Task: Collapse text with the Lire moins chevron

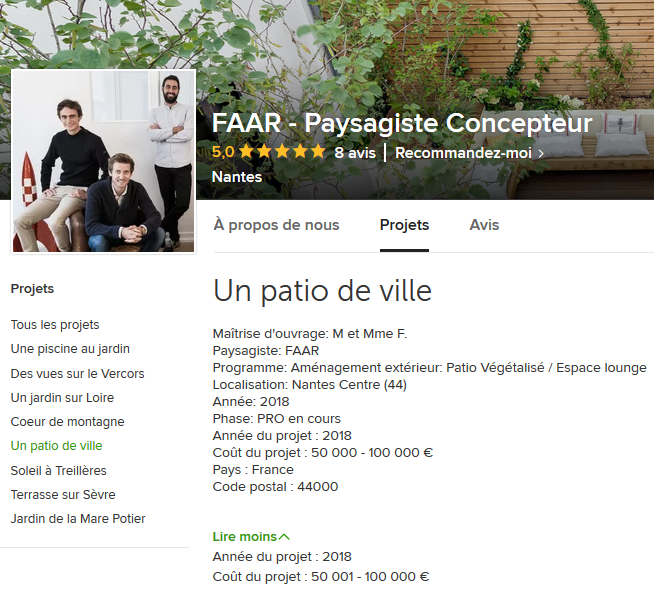Action: coord(284,537)
